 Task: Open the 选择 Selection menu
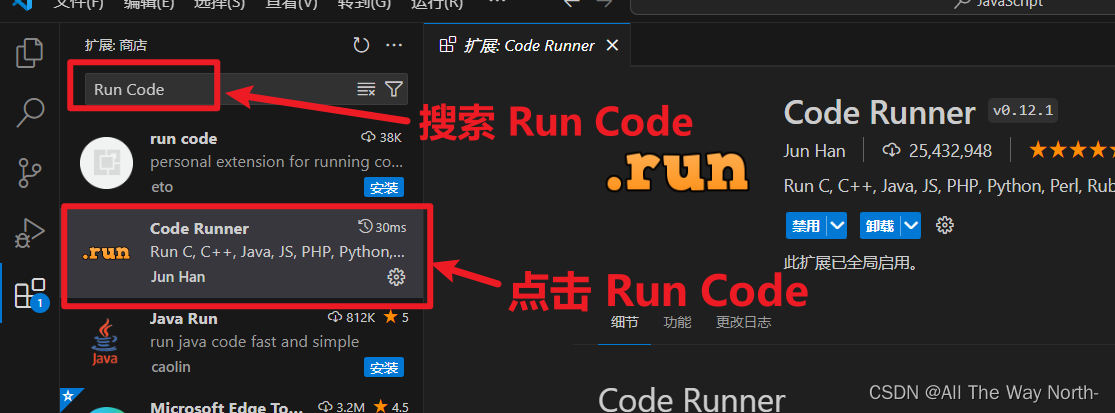pos(219,4)
